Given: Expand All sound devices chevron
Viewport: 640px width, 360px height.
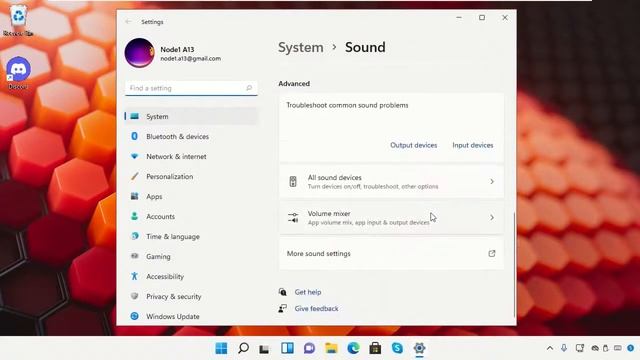Looking at the screenshot, I should point(492,182).
